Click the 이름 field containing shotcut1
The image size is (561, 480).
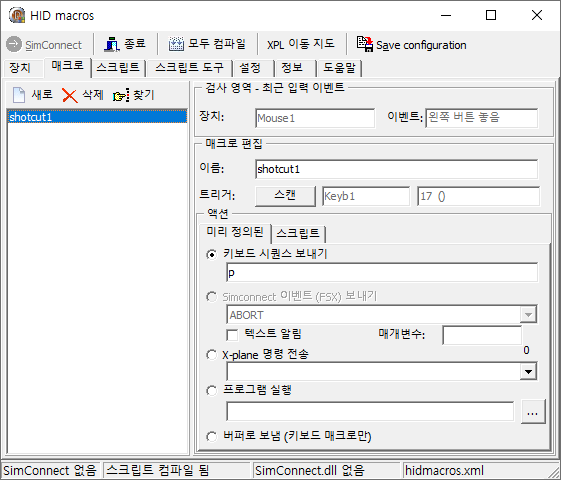click(396, 169)
